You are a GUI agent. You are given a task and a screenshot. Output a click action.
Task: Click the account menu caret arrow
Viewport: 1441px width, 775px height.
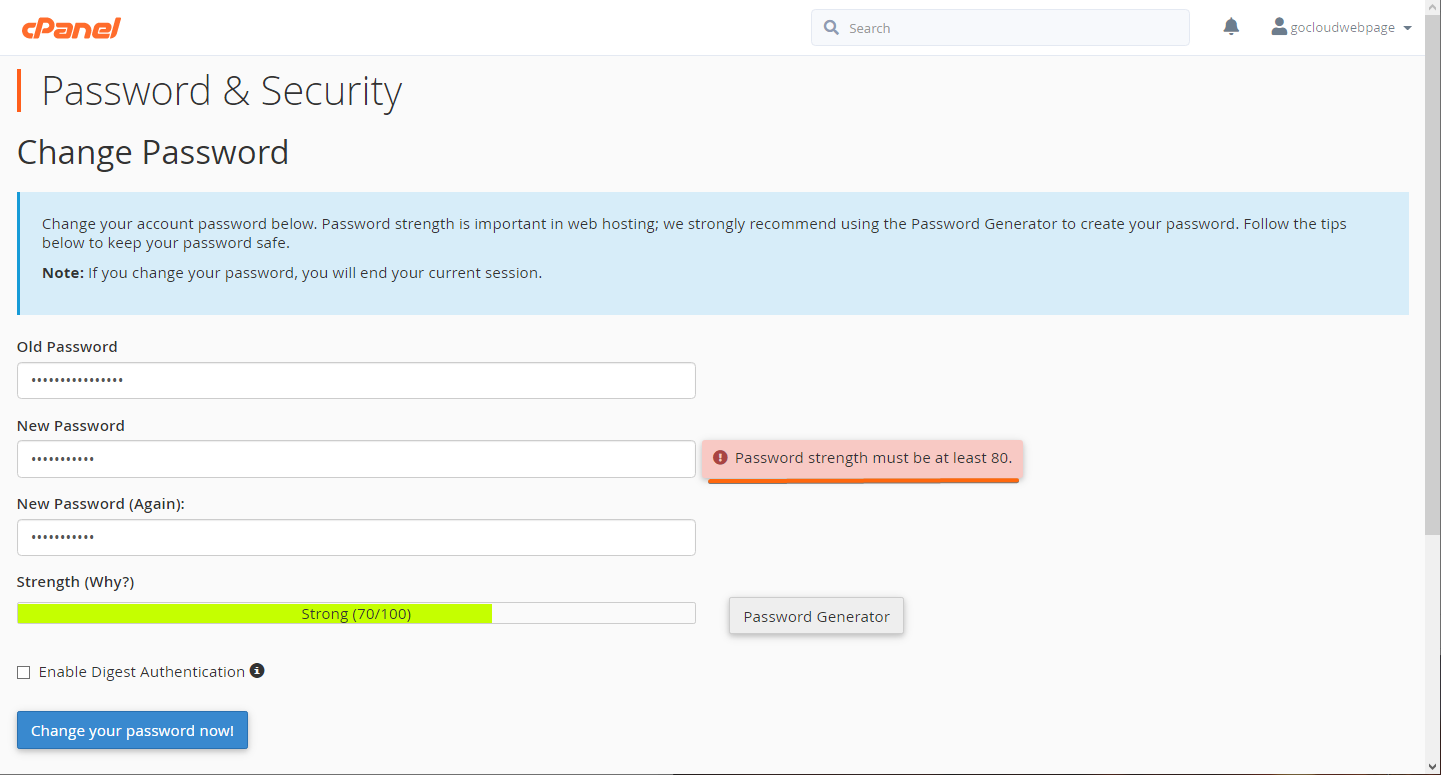pyautogui.click(x=1408, y=28)
